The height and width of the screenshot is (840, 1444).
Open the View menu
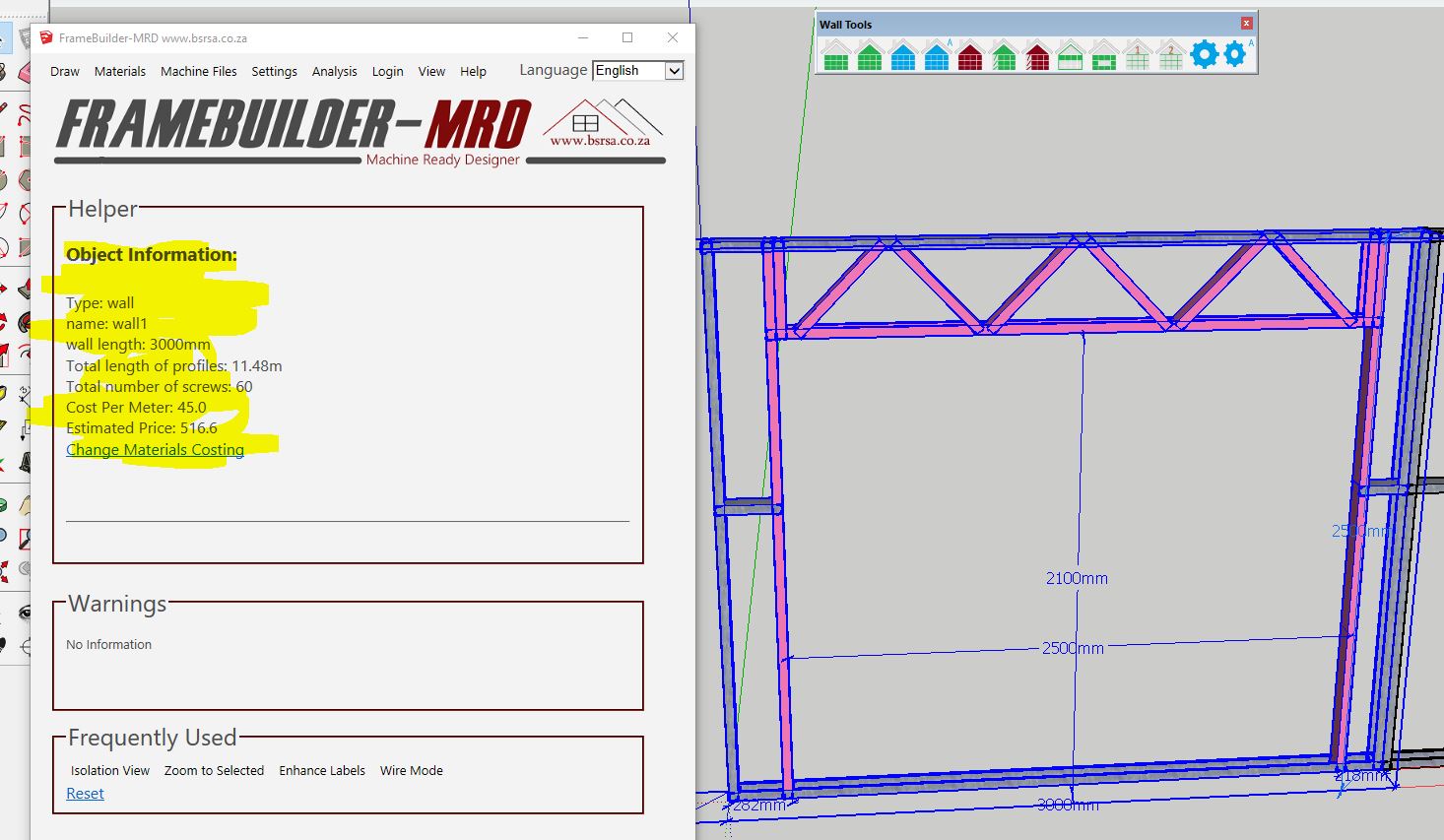coord(431,72)
